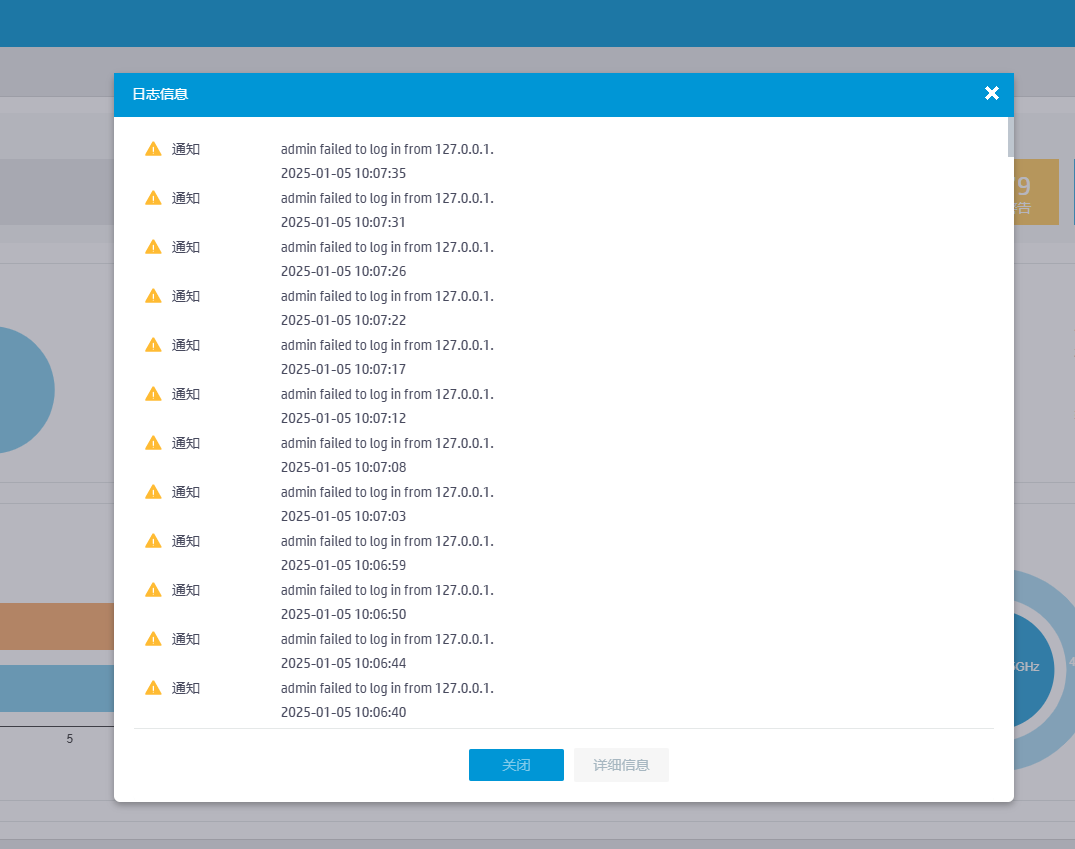Select timestamp 2025-01-05 10:06:40
Viewport: 1075px width, 849px height.
coord(343,713)
